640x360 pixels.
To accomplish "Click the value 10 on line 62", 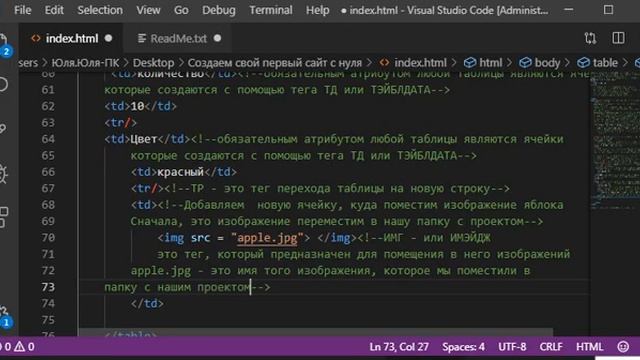I will tap(138, 107).
